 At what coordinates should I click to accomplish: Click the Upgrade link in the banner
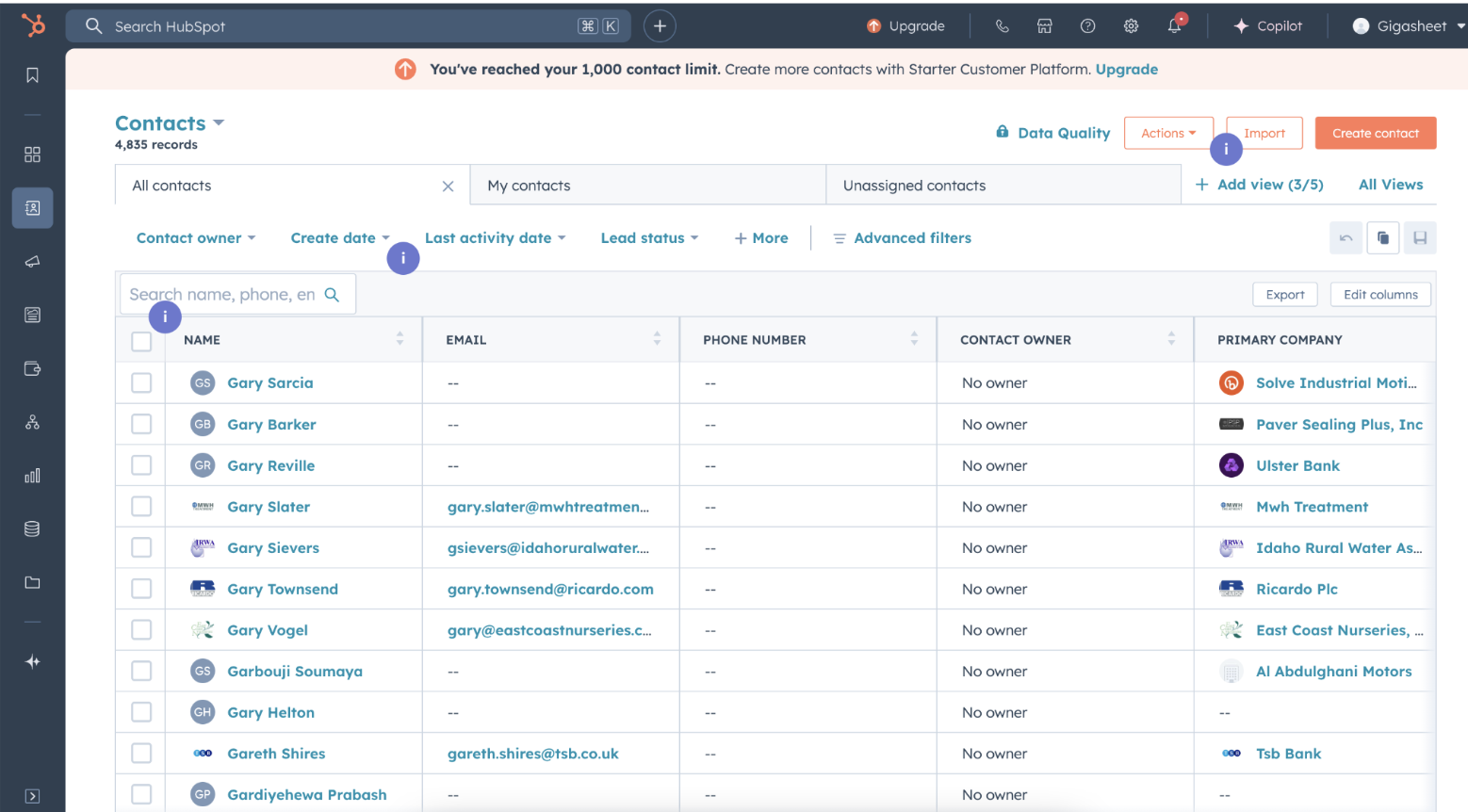tap(1127, 69)
